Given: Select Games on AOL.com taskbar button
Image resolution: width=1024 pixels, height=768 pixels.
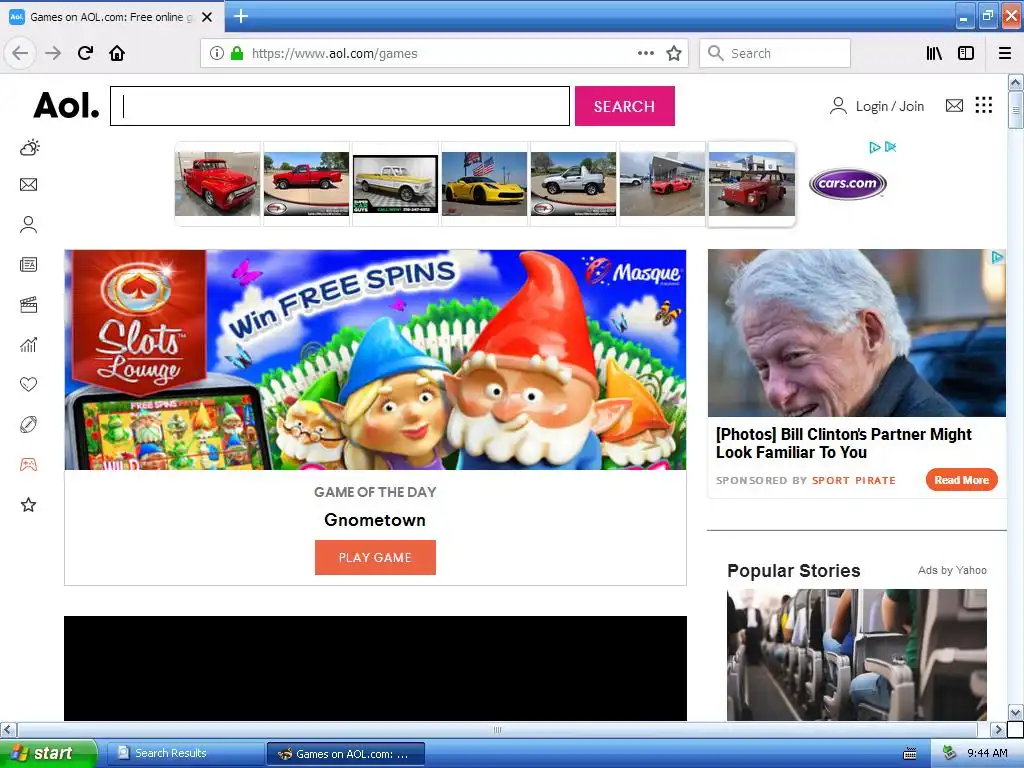Looking at the screenshot, I should point(346,754).
